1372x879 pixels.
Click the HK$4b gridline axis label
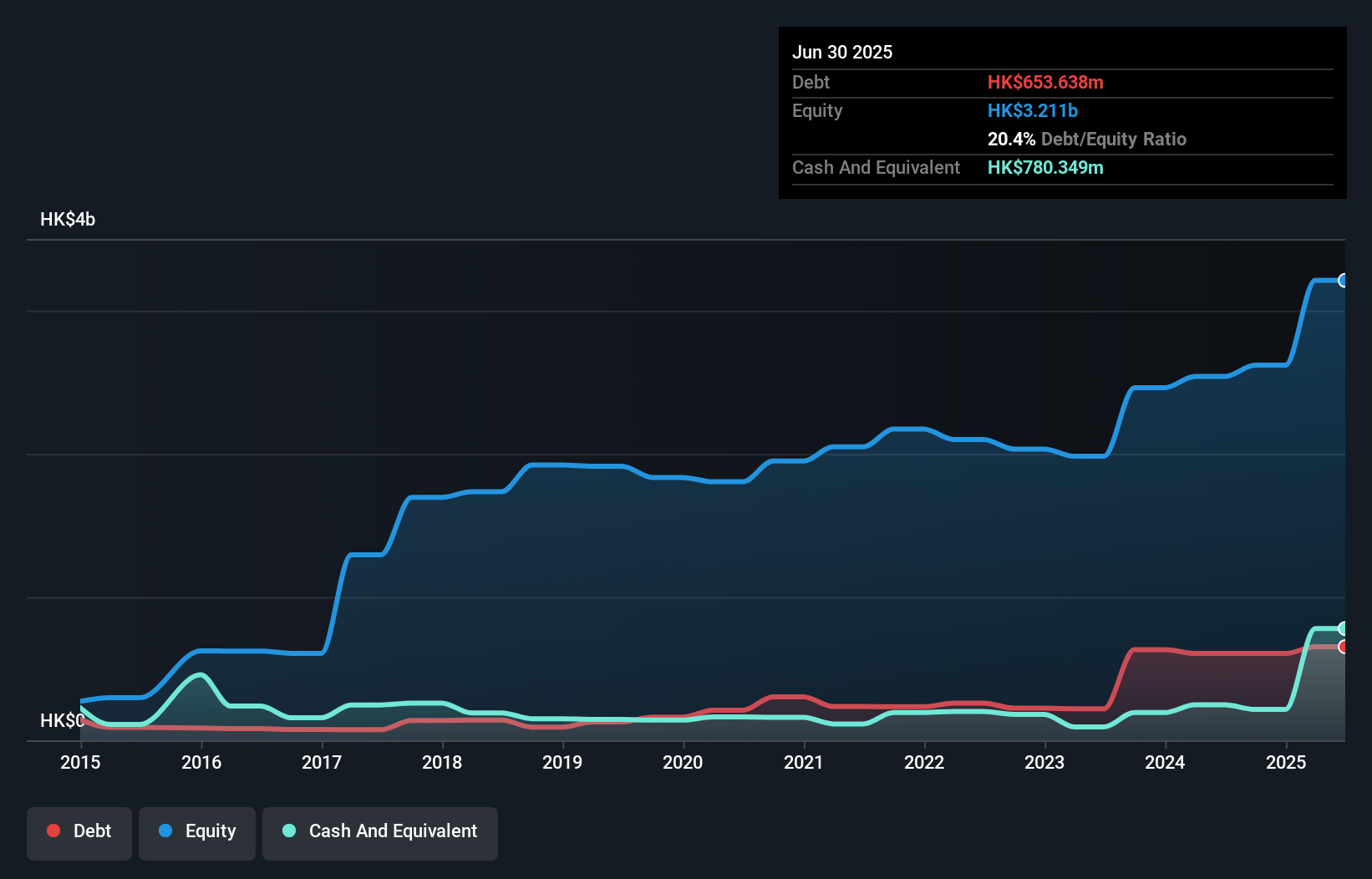click(x=68, y=219)
